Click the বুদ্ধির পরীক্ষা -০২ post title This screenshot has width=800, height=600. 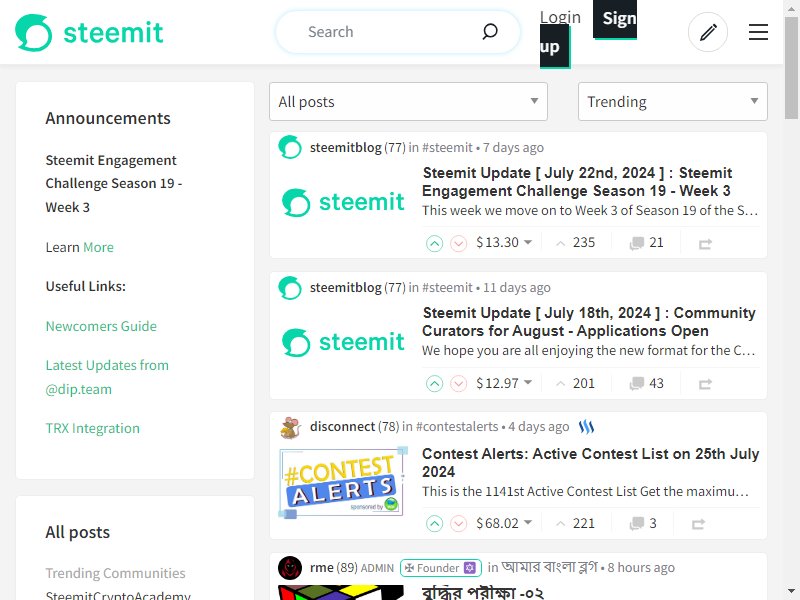[x=483, y=592]
